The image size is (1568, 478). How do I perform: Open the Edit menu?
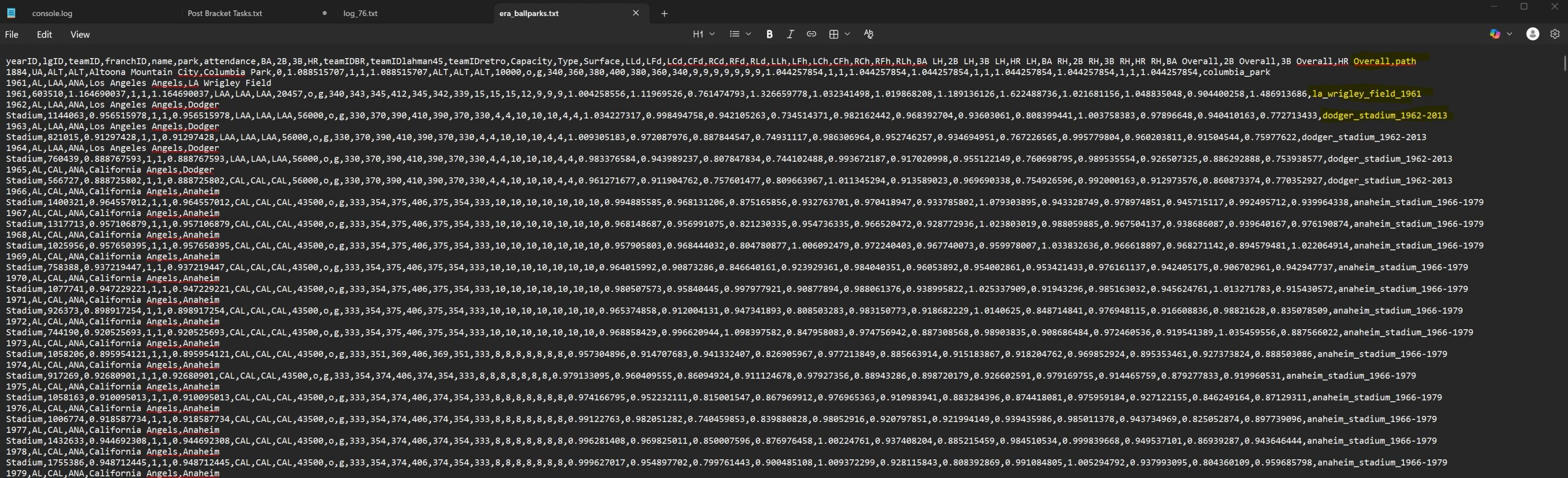click(x=45, y=35)
